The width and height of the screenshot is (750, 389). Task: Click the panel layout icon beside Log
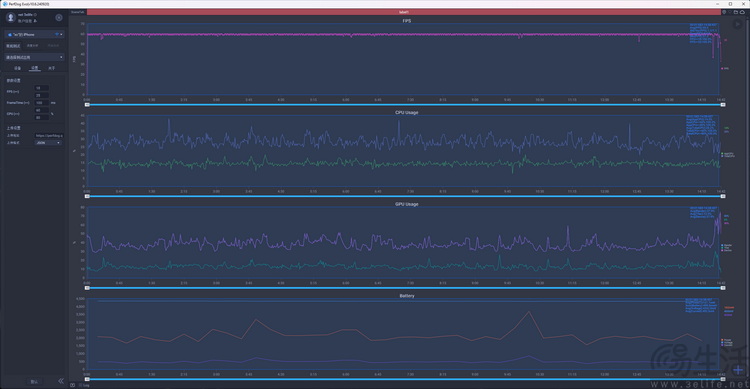pos(73,385)
